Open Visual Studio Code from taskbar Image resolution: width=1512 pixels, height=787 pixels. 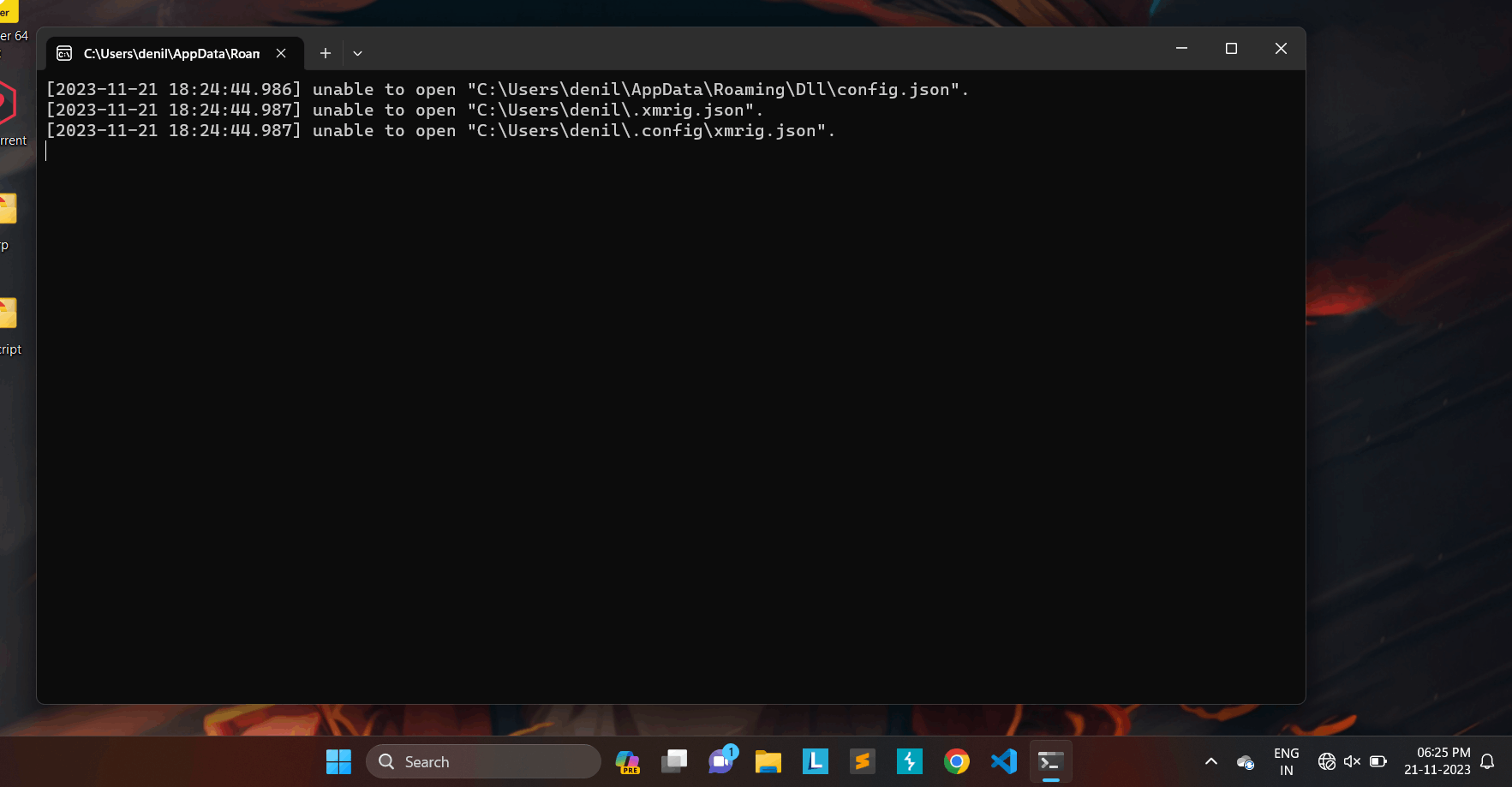tap(1004, 761)
